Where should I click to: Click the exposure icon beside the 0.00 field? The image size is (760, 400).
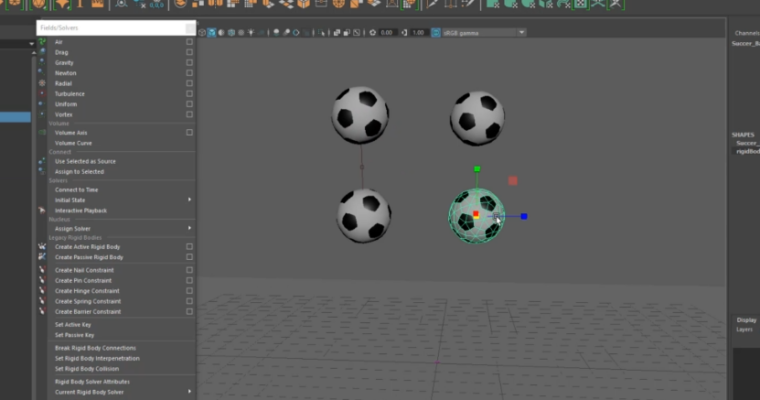point(373,32)
